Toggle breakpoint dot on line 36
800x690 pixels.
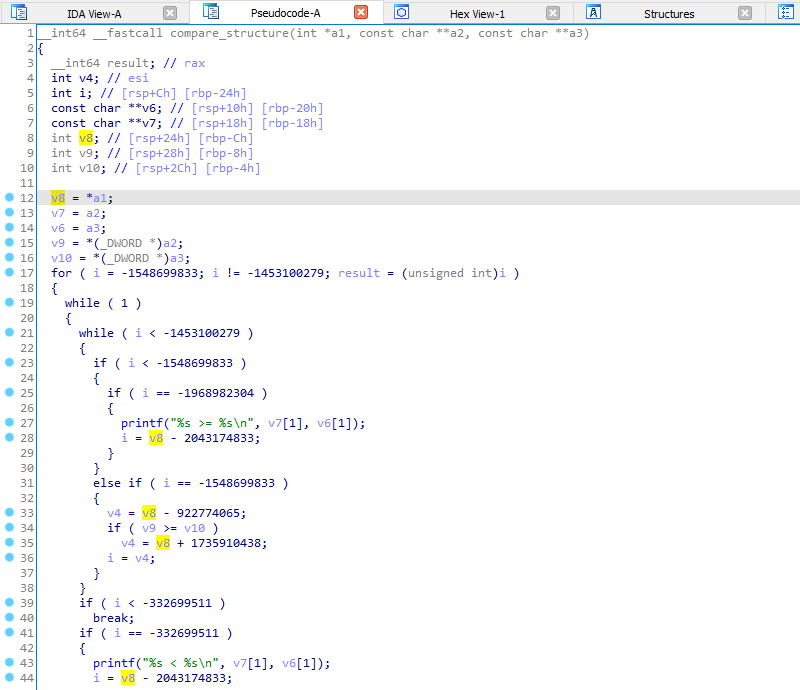click(9, 557)
